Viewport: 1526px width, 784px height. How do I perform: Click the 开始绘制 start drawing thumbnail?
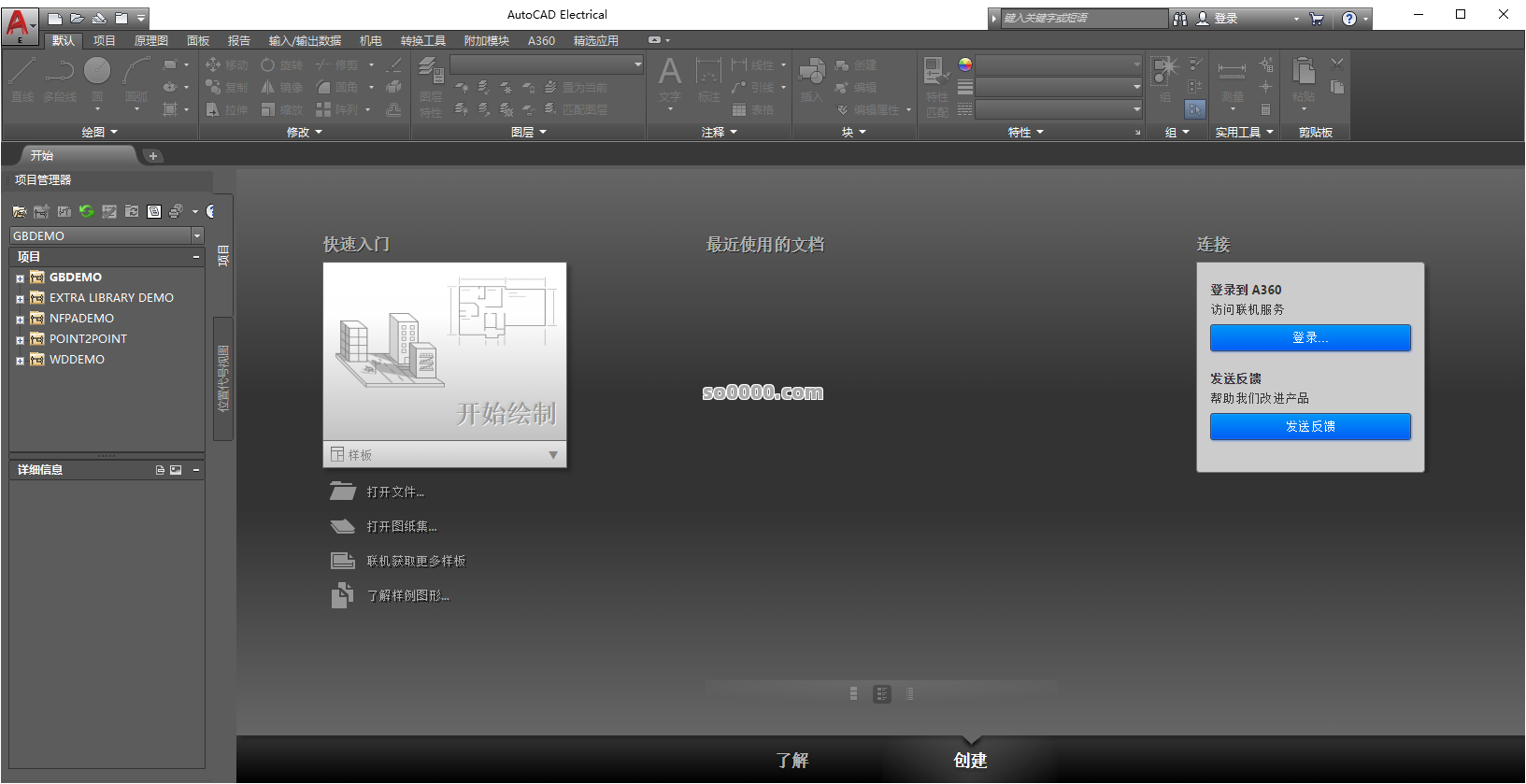(445, 352)
